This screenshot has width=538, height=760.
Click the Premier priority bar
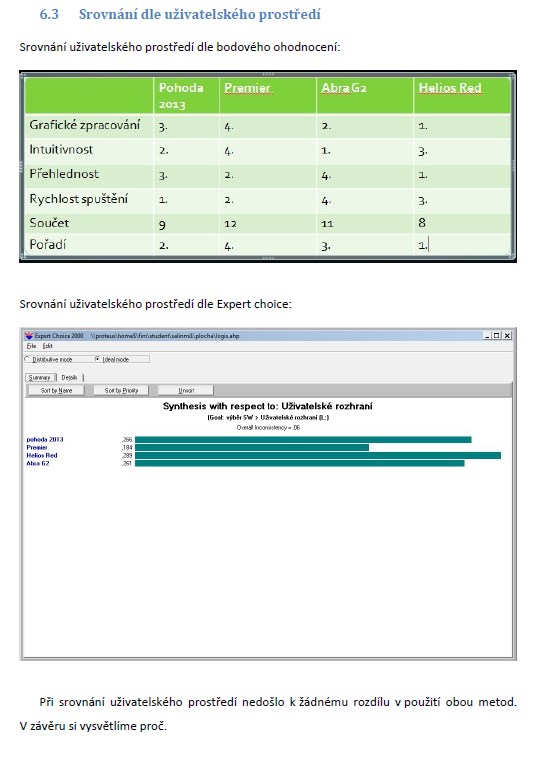252,447
